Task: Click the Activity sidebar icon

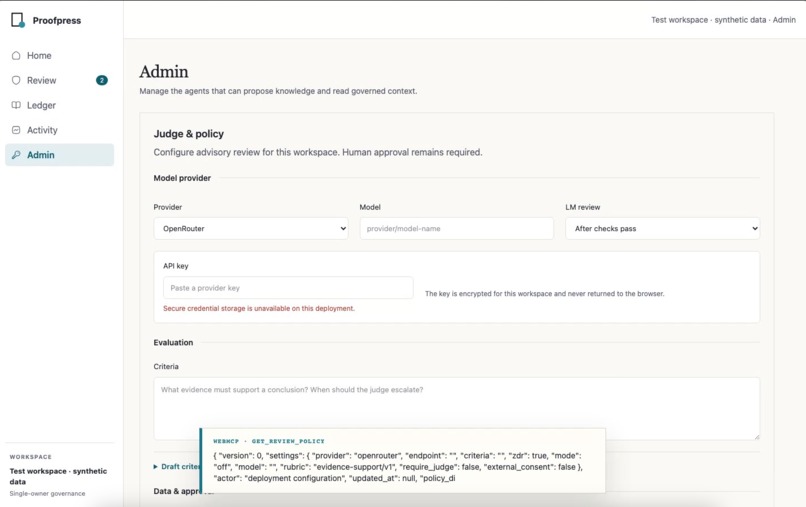Action: click(16, 130)
